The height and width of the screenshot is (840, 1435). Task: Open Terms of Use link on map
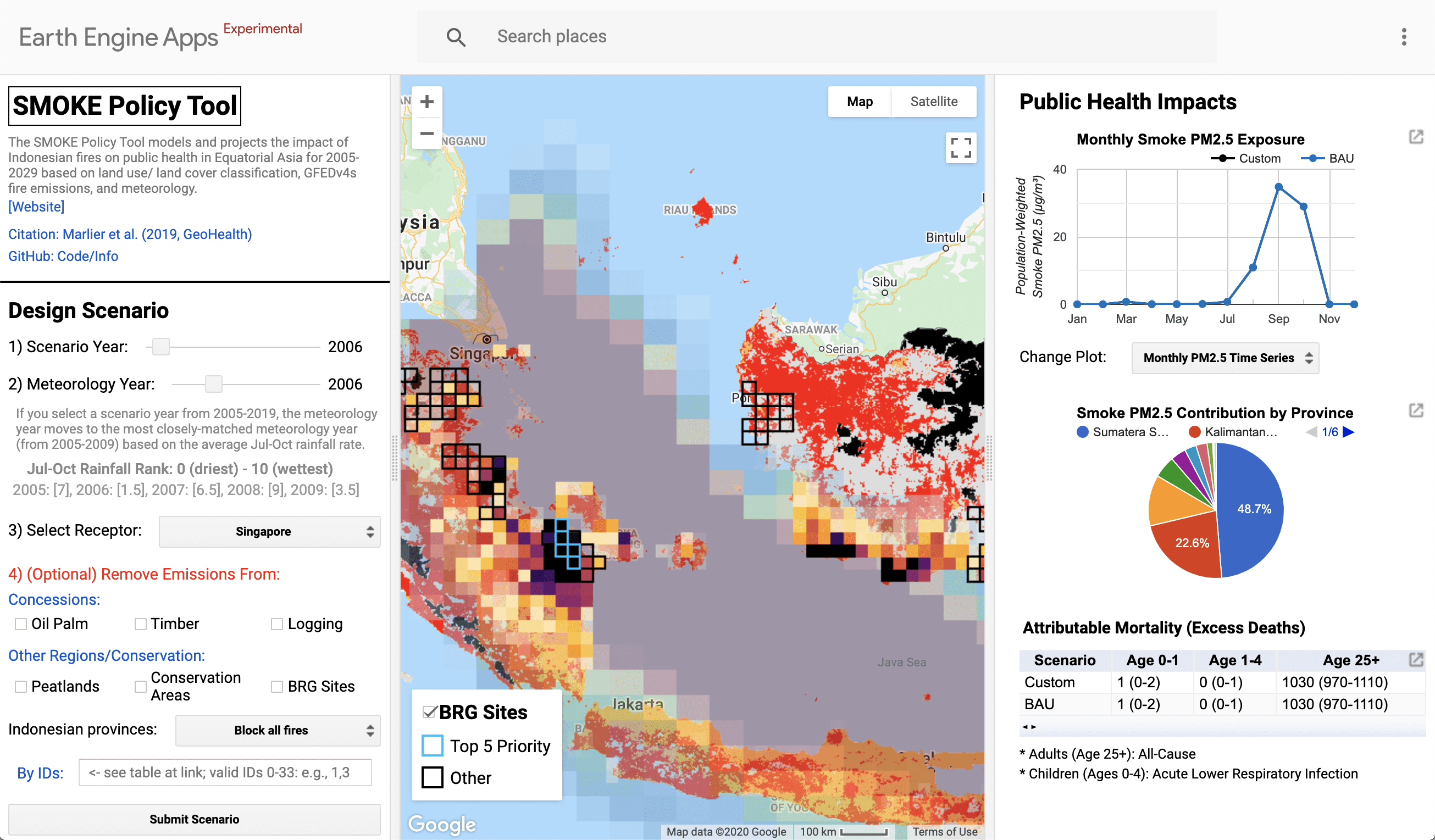945,831
